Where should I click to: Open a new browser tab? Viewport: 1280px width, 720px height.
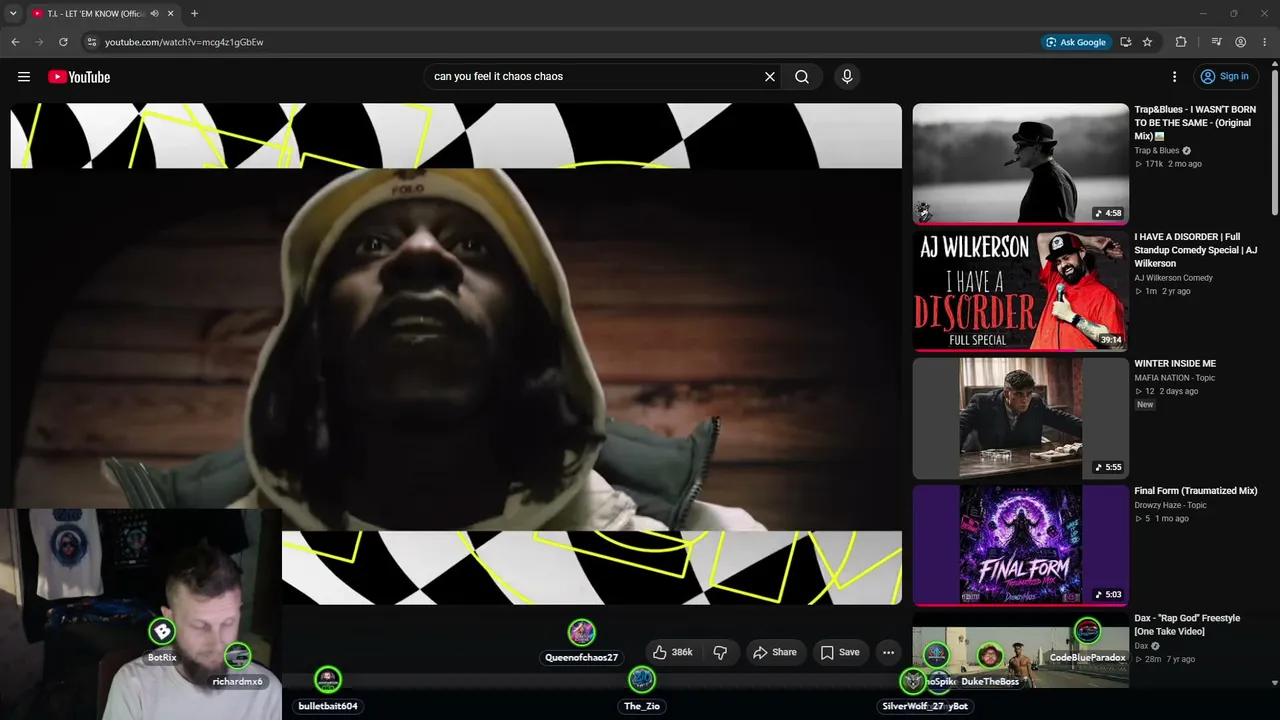click(x=194, y=14)
